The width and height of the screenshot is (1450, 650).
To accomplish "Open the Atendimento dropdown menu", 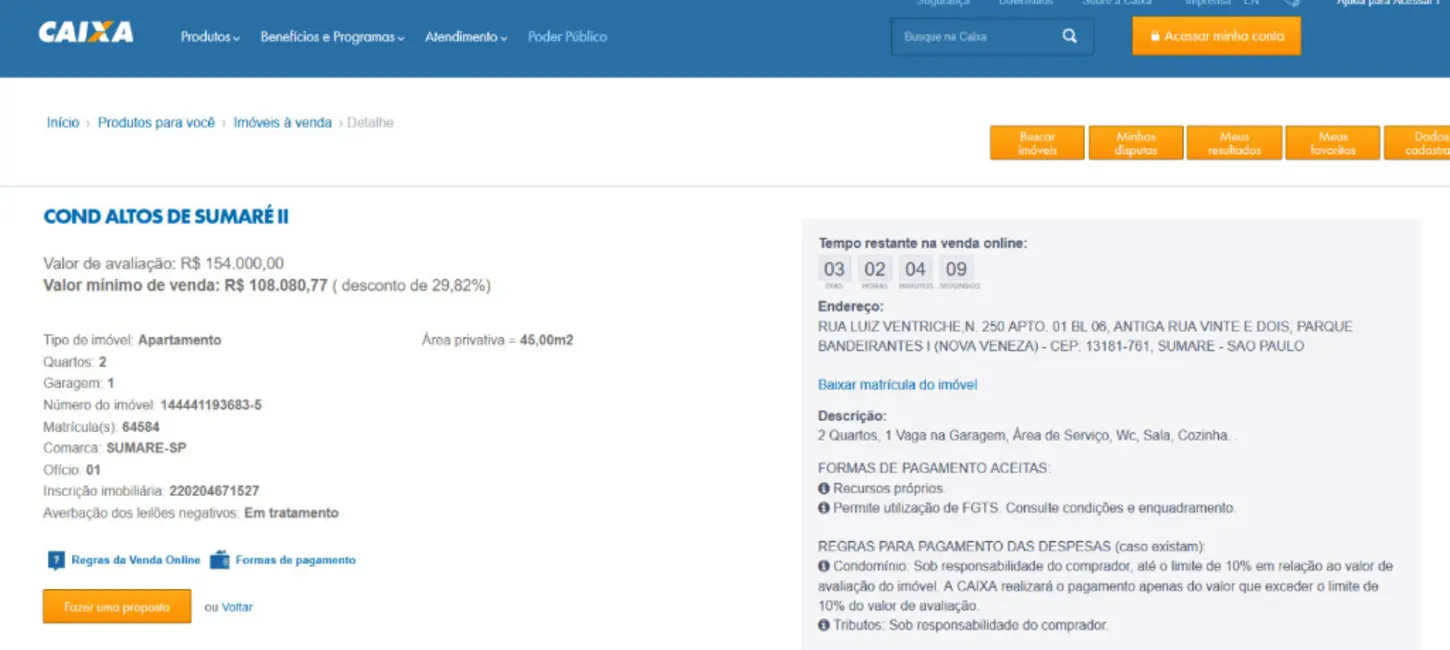I will click(x=466, y=37).
